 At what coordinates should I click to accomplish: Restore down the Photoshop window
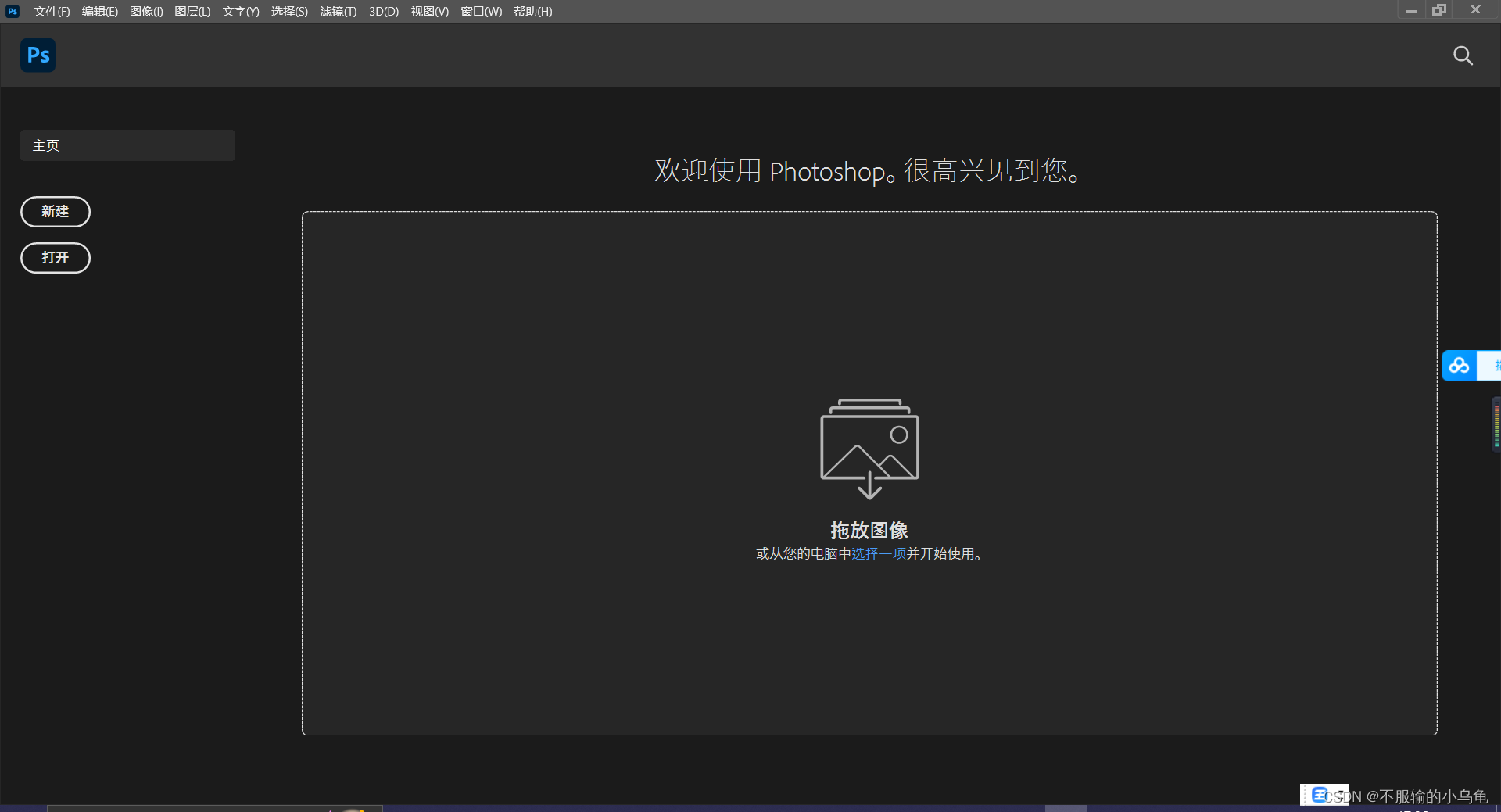(1439, 10)
